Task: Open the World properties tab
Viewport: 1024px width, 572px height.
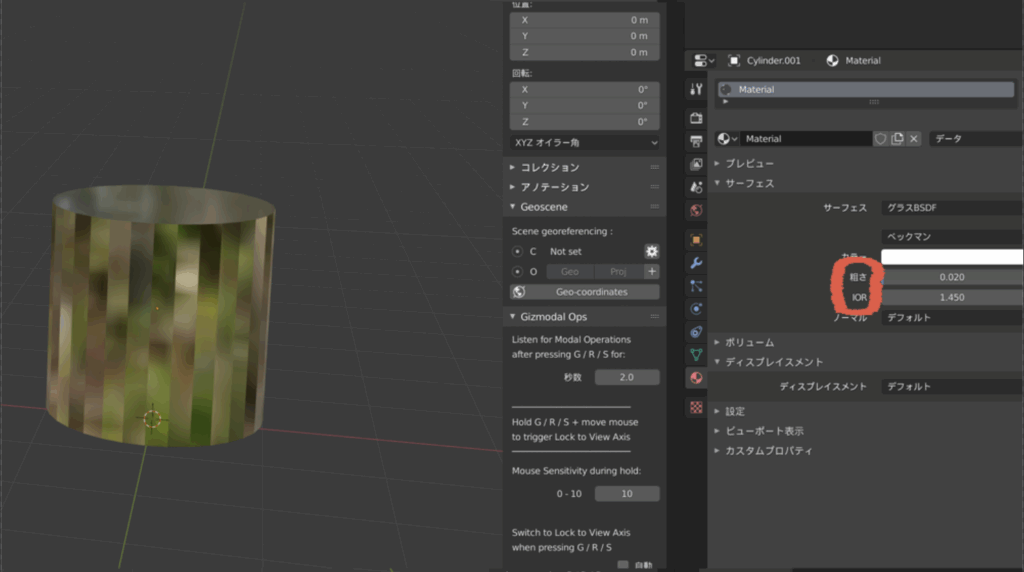Action: point(697,210)
